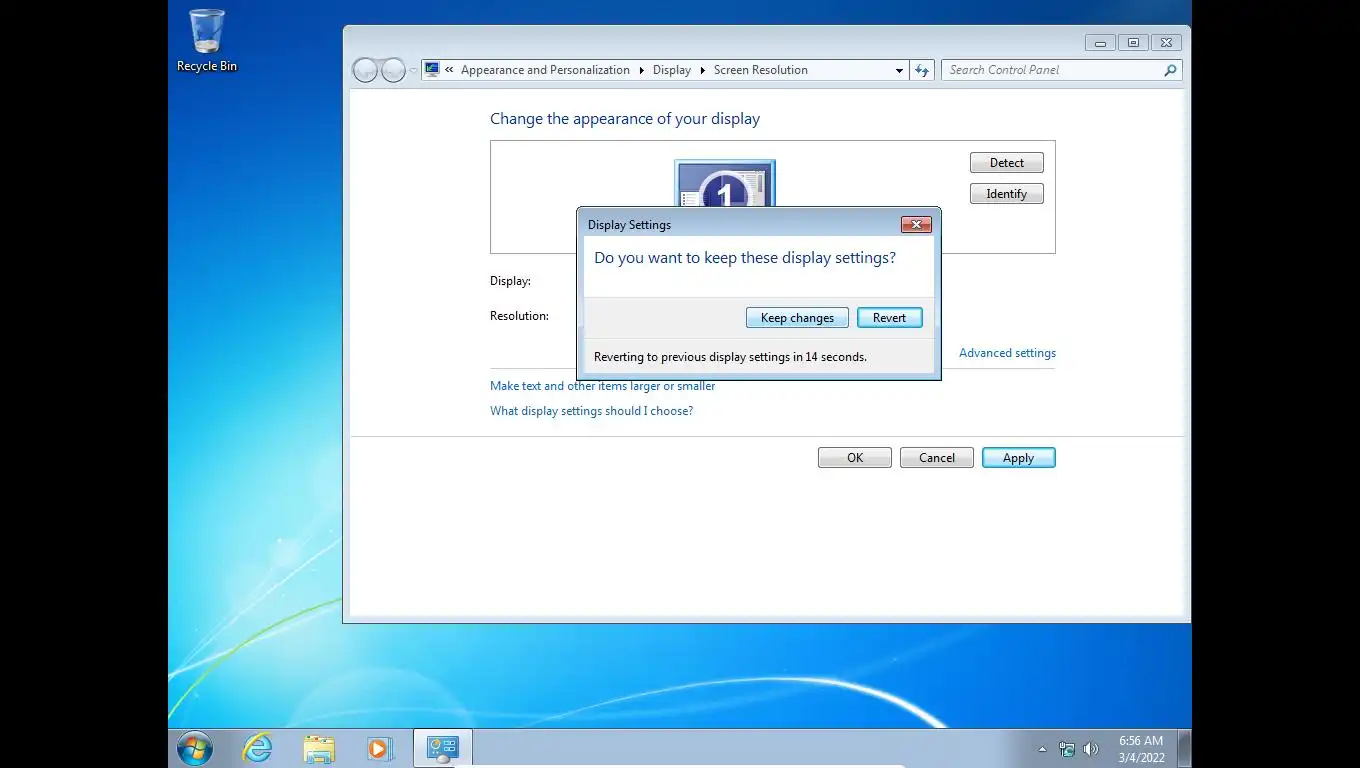This screenshot has width=1360, height=768.
Task: Launch Internet Explorer from the taskbar
Action: coord(257,748)
